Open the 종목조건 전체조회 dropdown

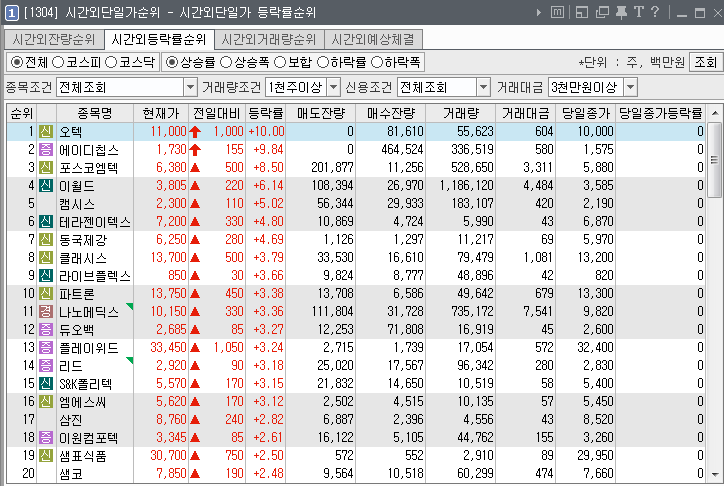click(190, 87)
